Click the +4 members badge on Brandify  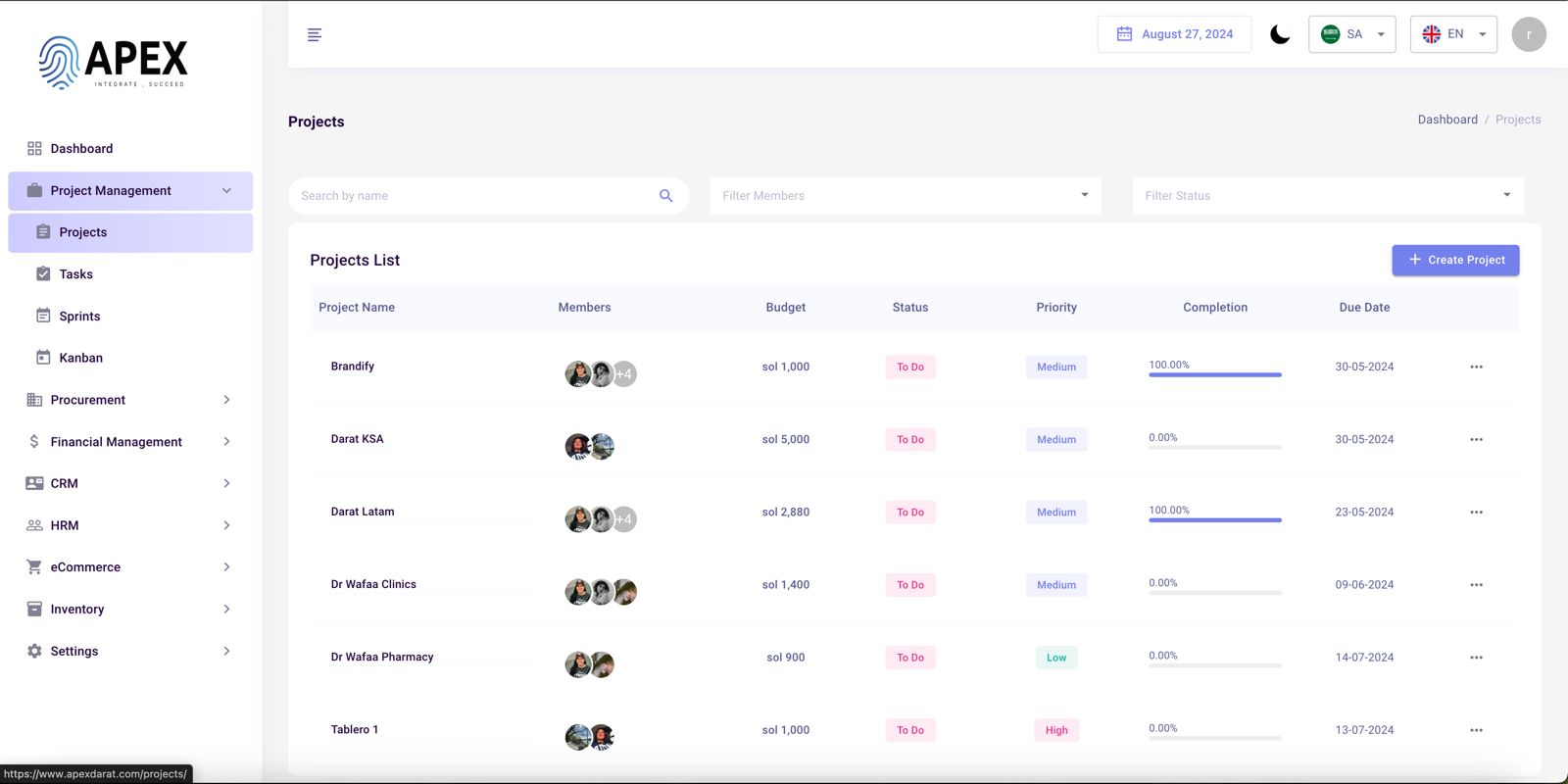pyautogui.click(x=624, y=374)
